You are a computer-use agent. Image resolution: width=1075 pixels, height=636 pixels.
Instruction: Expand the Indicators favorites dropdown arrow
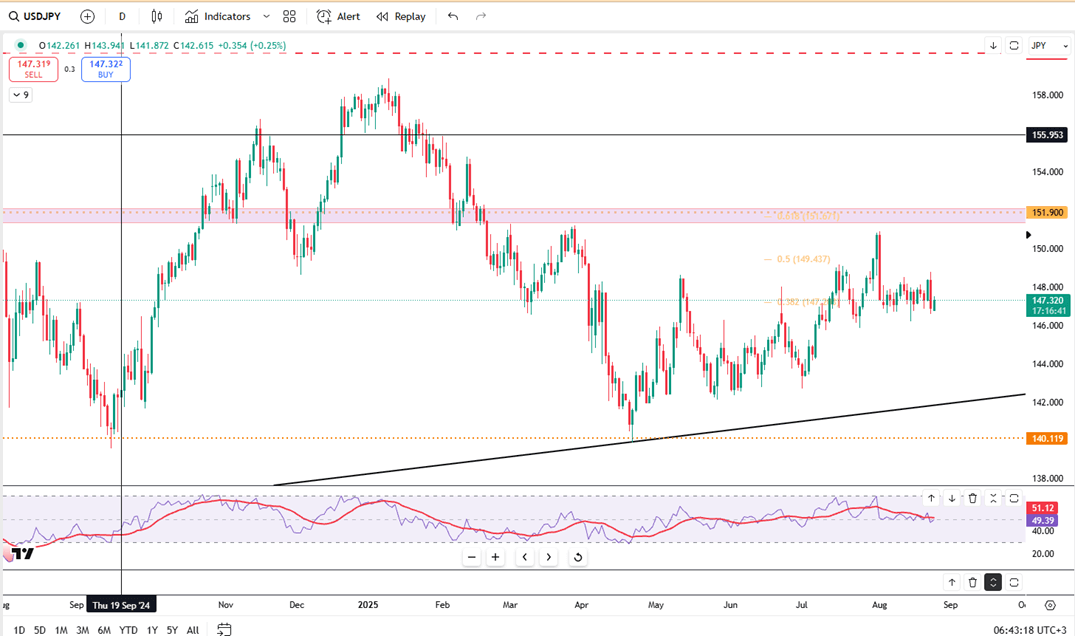click(265, 16)
